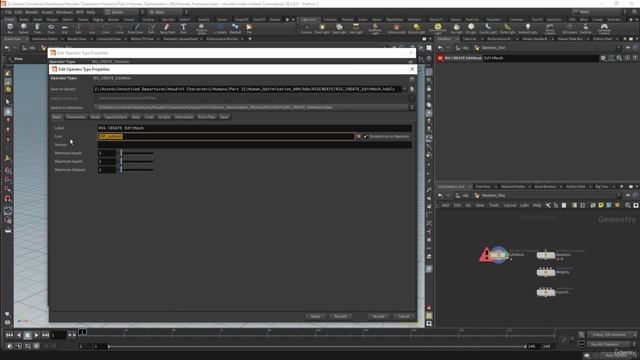Screen dimensions: 640x360
Task: Select the File shelf tool
Action: coord(249,29)
